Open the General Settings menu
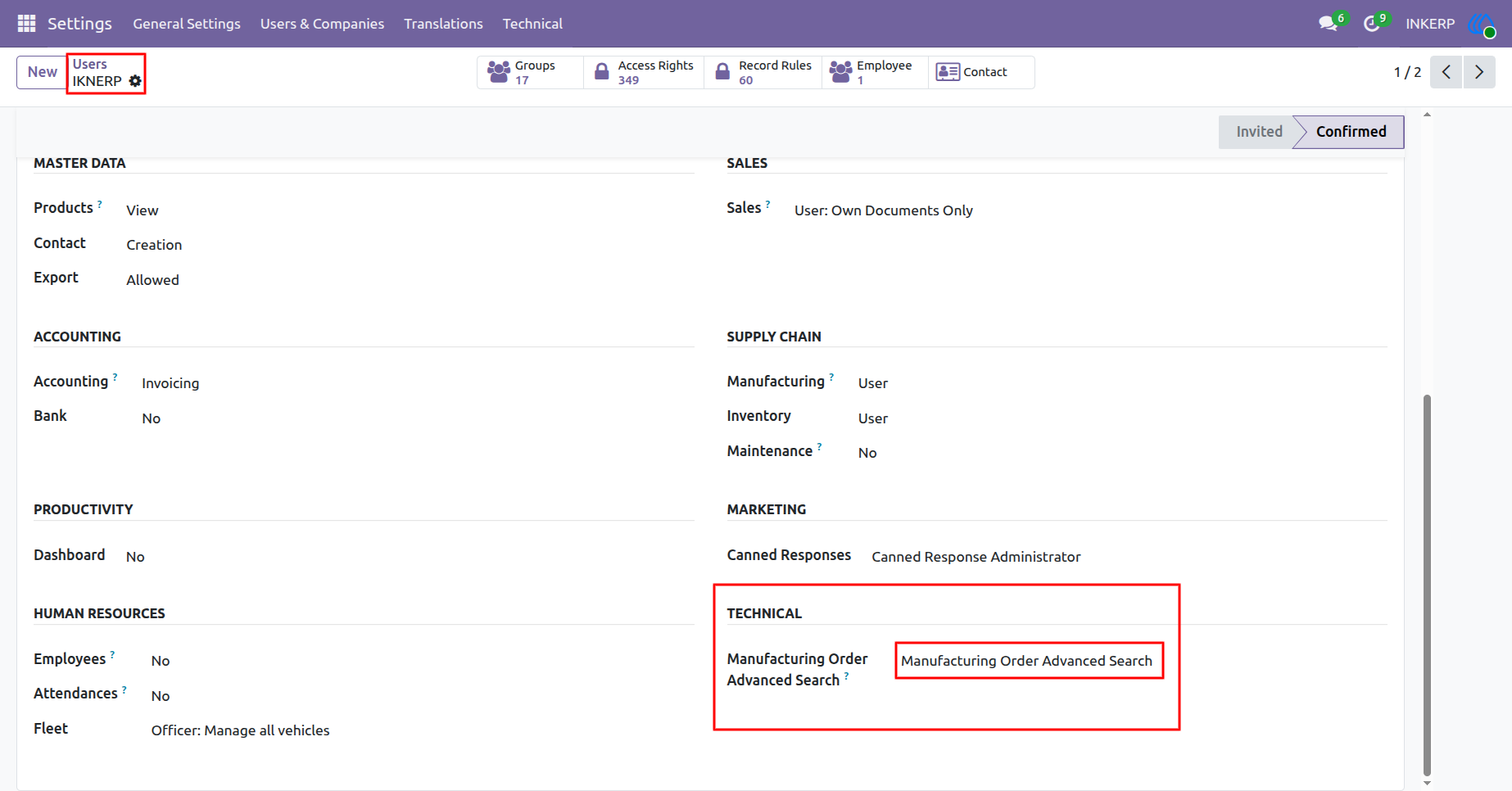 pos(187,24)
